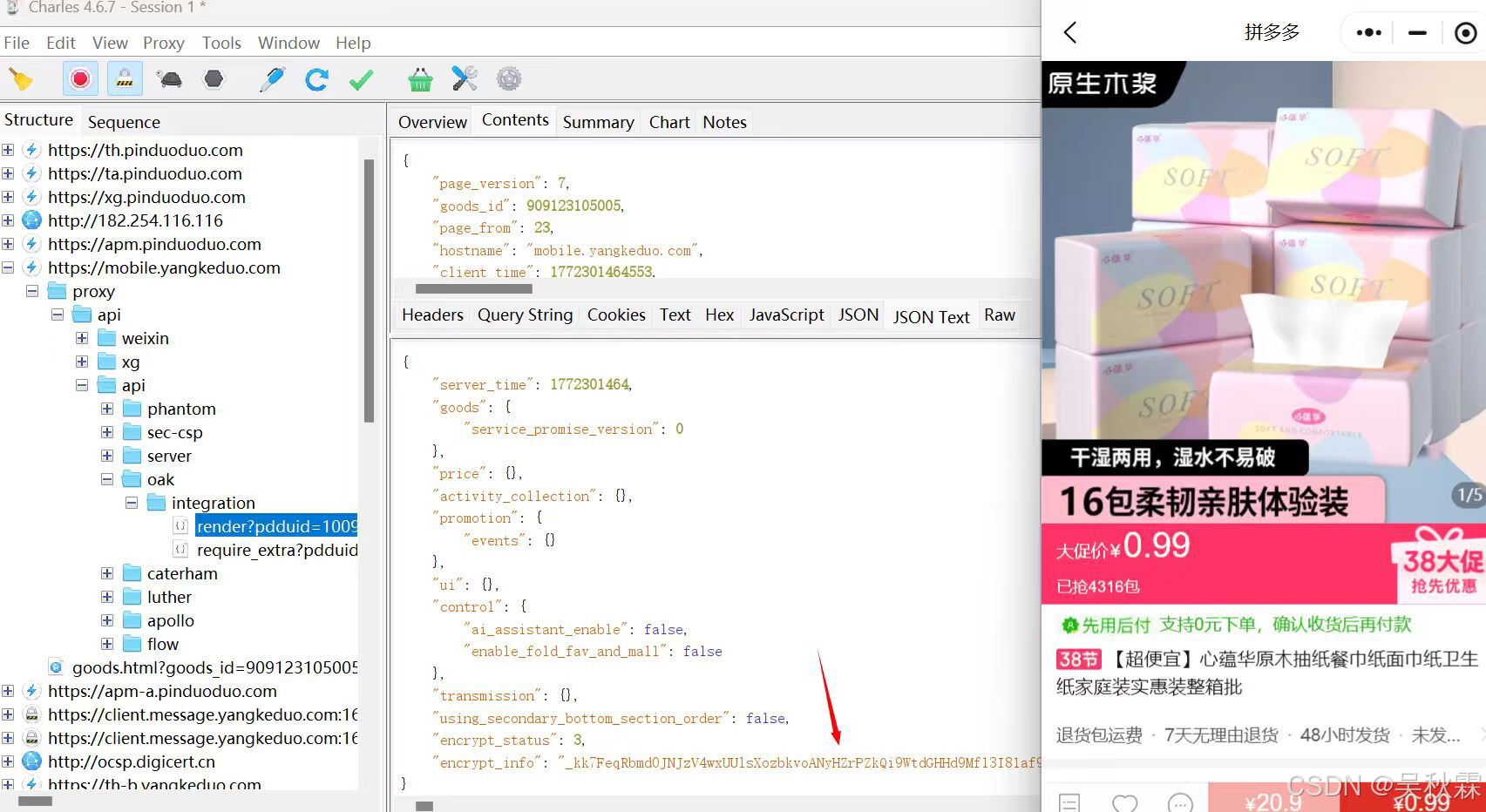
Task: Open the Chart tab
Action: [669, 122]
